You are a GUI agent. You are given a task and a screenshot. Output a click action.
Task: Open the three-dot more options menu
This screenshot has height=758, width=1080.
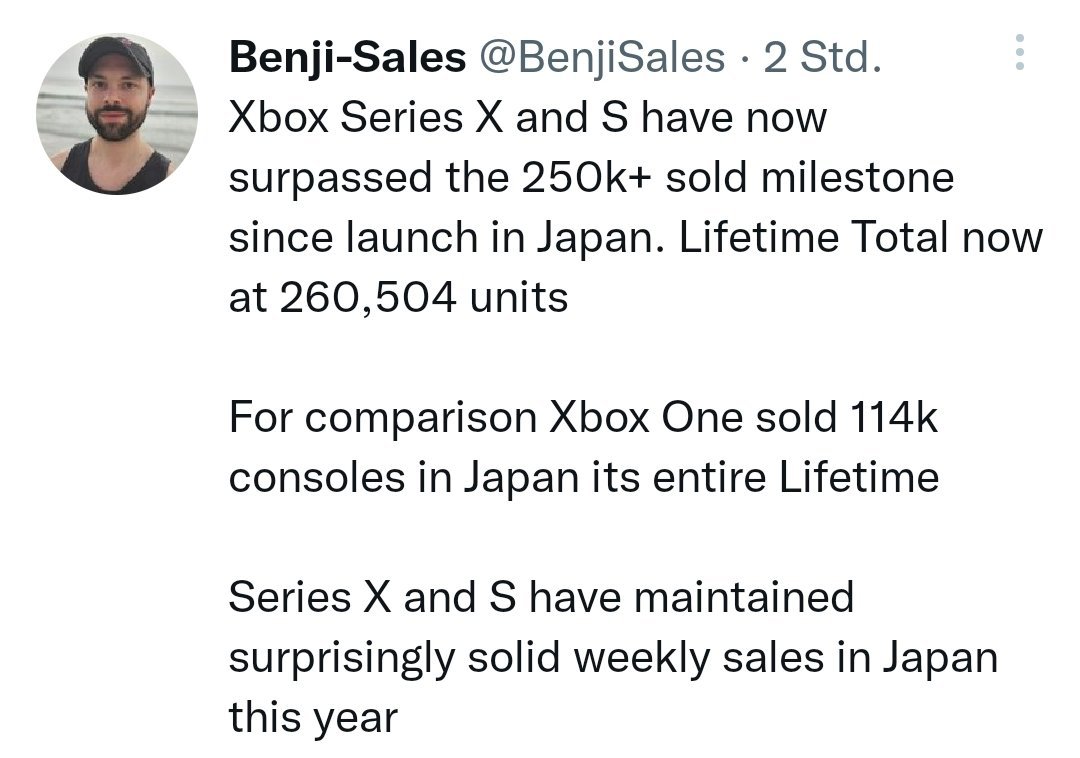[x=1019, y=52]
